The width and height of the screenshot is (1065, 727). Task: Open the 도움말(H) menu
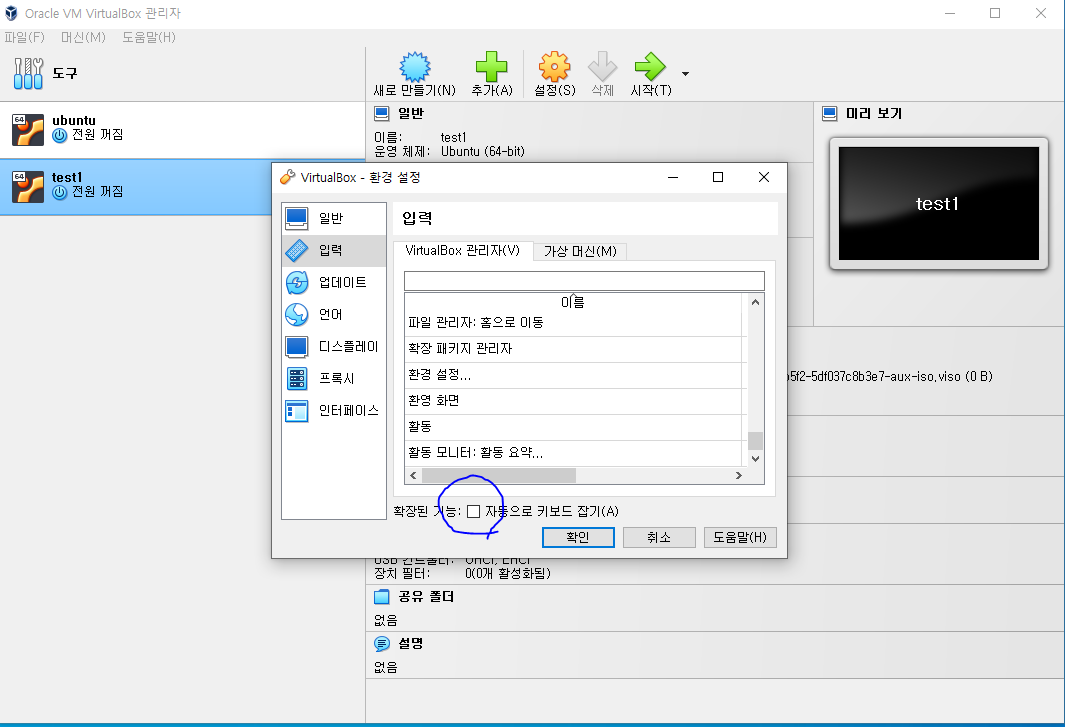(149, 37)
